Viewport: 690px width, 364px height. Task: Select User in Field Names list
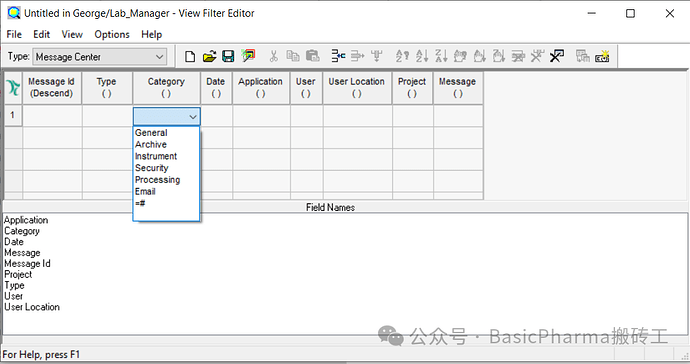pyautogui.click(x=13, y=296)
